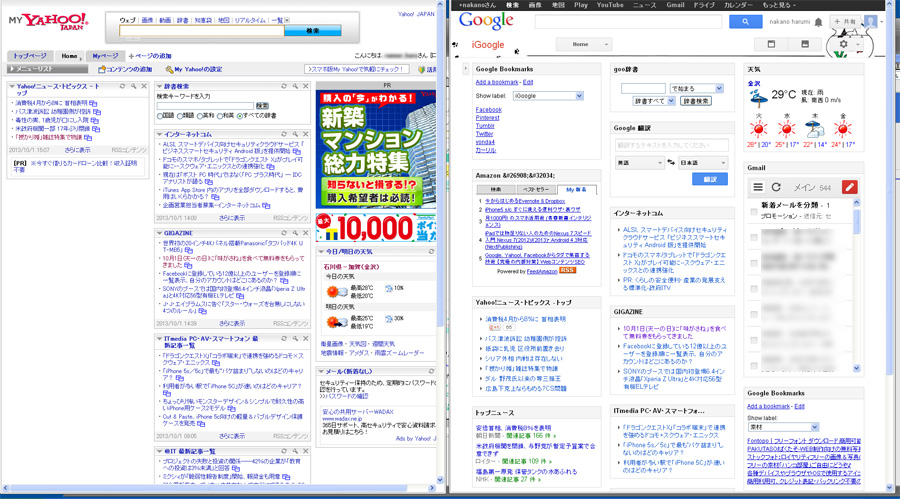Collapse the メール(新着なし) Yahoo widget
Image resolution: width=900 pixels, height=499 pixels.
[x=321, y=372]
